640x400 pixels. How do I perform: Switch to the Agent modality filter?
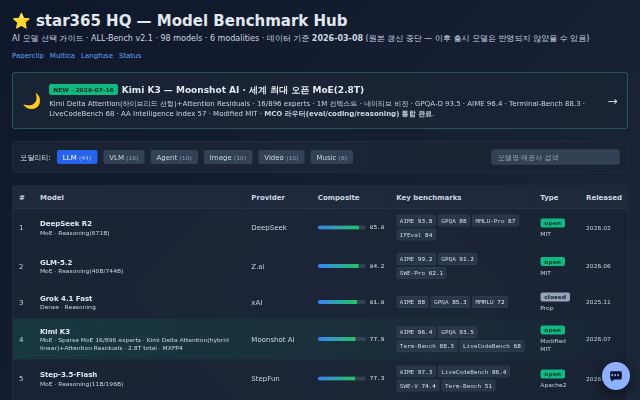tap(174, 157)
